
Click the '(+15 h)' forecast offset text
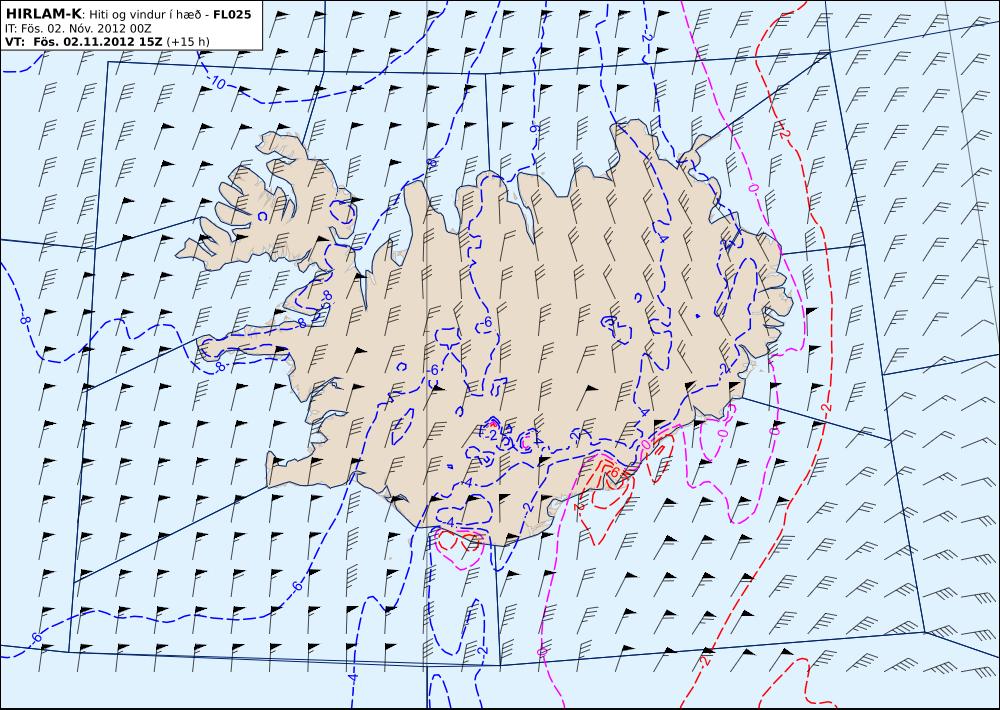tap(188, 42)
